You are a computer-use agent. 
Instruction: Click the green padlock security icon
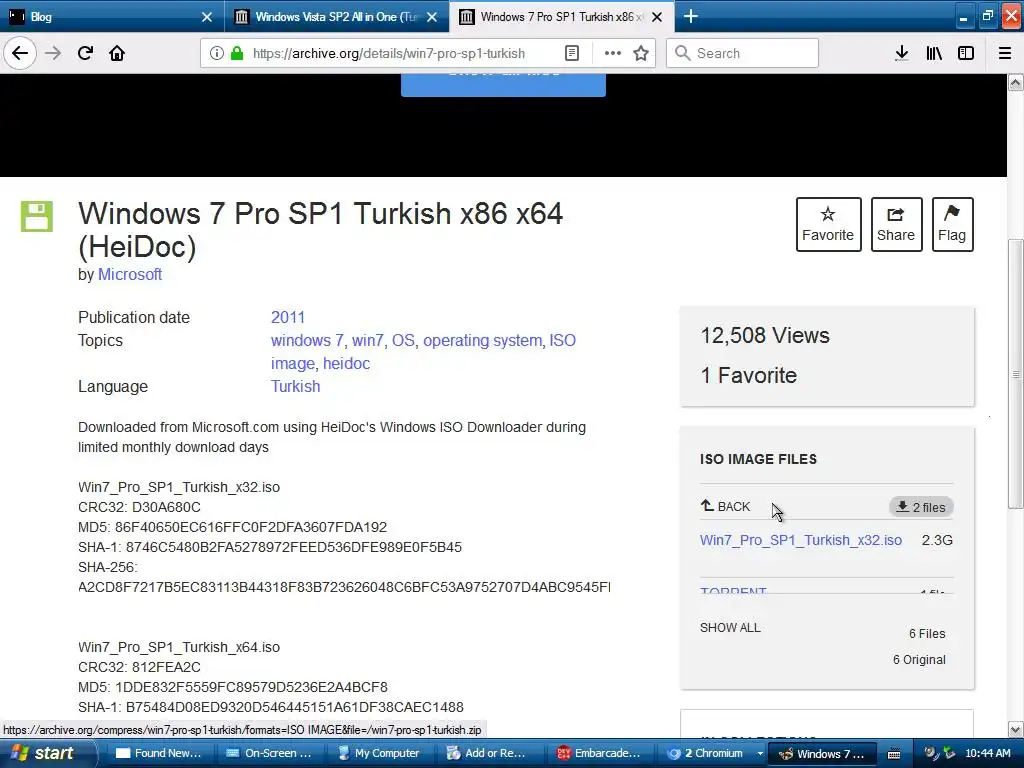point(237,53)
